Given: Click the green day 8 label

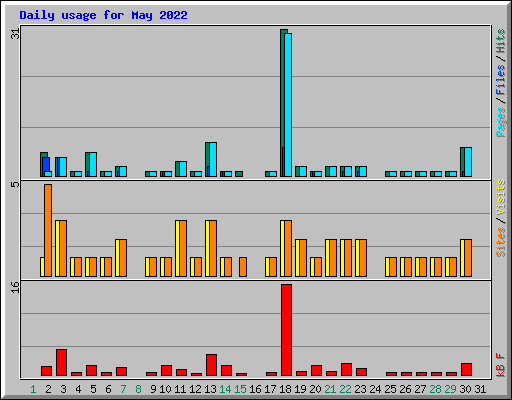Looking at the screenshot, I should pyautogui.click(x=138, y=389).
